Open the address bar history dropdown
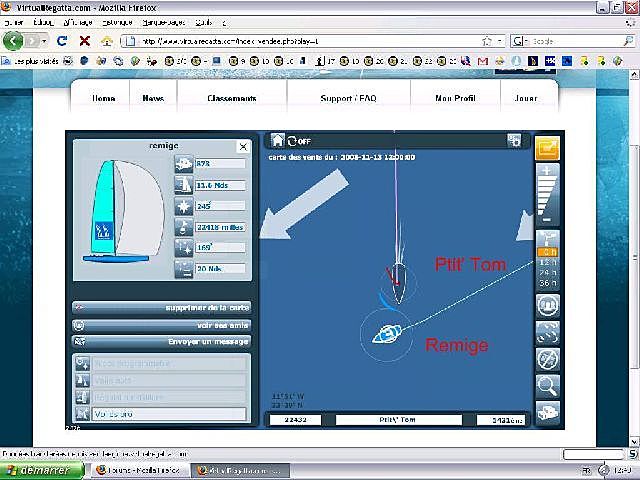The image size is (640, 480). pyautogui.click(x=499, y=41)
